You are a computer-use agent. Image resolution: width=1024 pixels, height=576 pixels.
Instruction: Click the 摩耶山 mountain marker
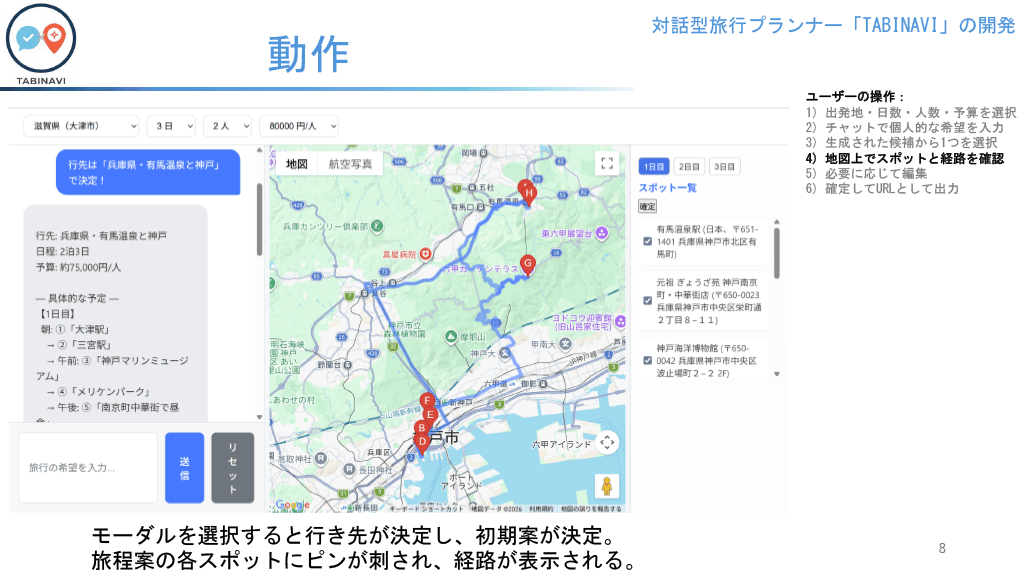click(x=451, y=336)
